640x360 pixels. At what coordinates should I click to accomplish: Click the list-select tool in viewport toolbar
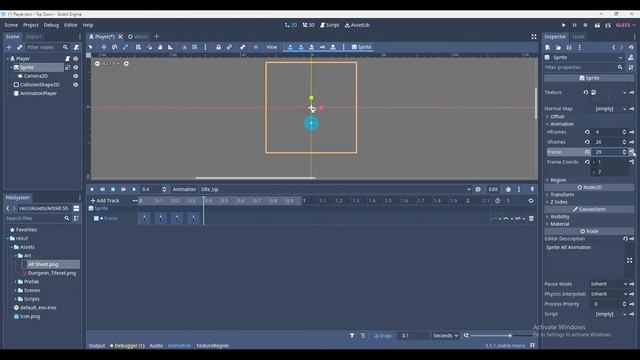(x=138, y=47)
